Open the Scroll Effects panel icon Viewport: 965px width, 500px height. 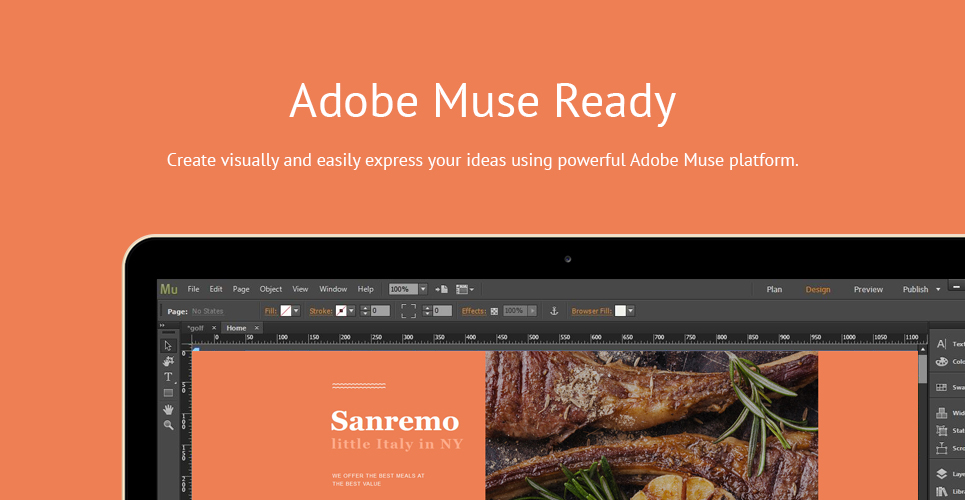pos(942,448)
